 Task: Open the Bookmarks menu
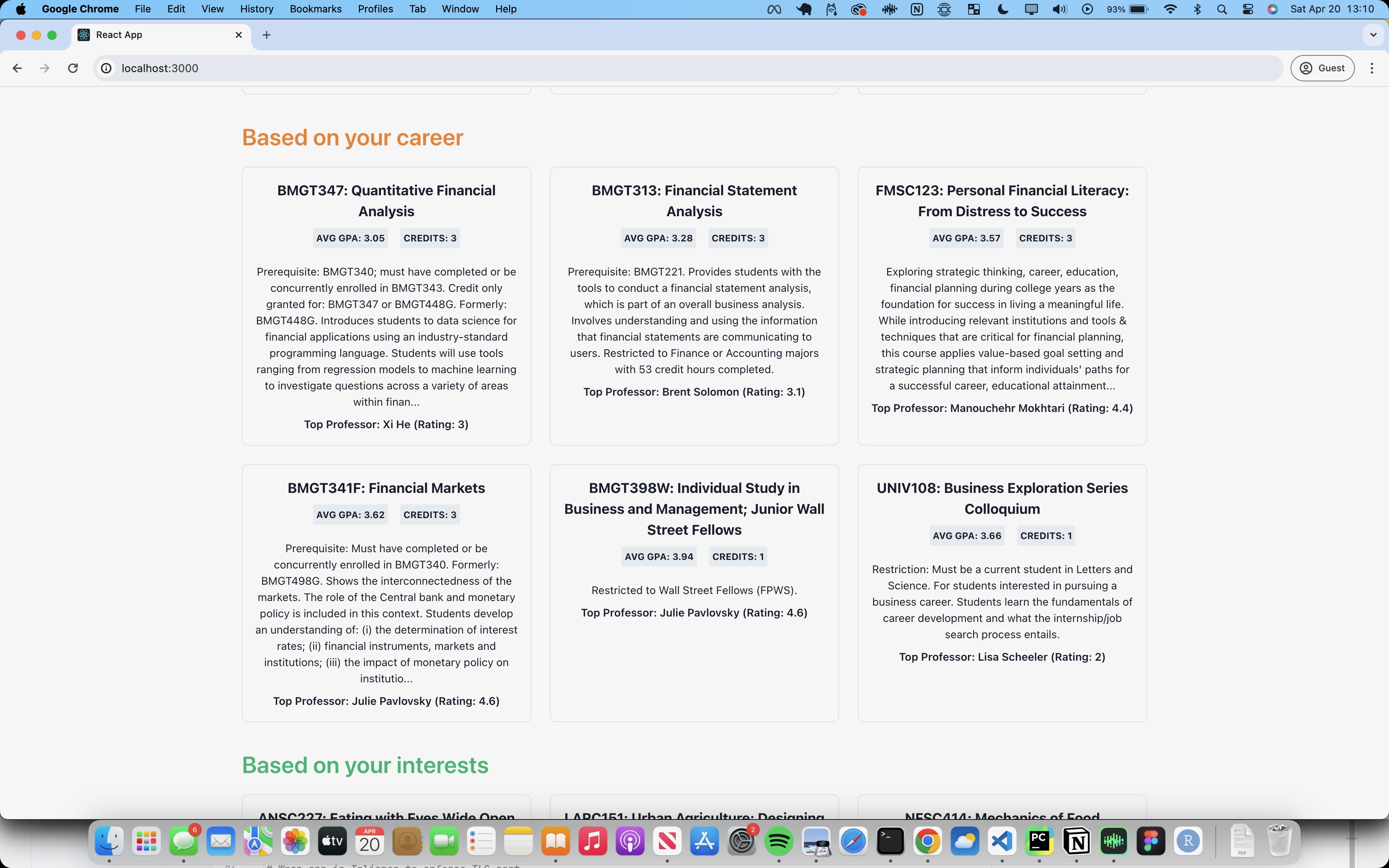tap(315, 9)
